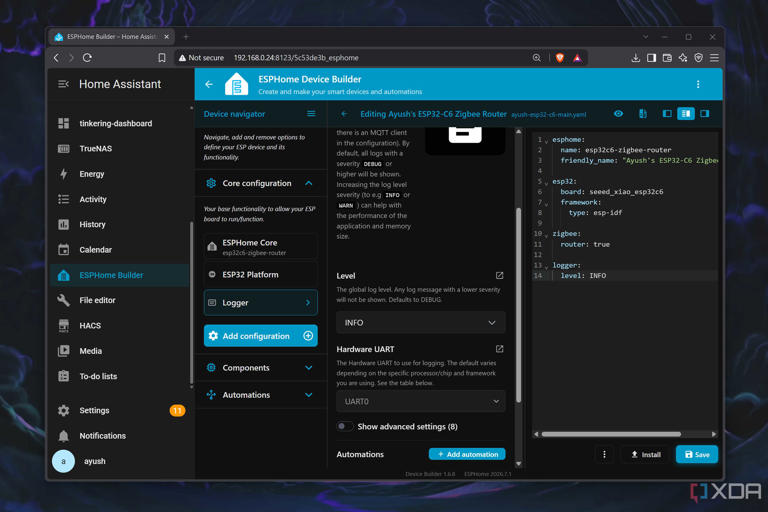Image resolution: width=768 pixels, height=512 pixels.
Task: Switch to right-panel-only layout icon
Action: [705, 114]
